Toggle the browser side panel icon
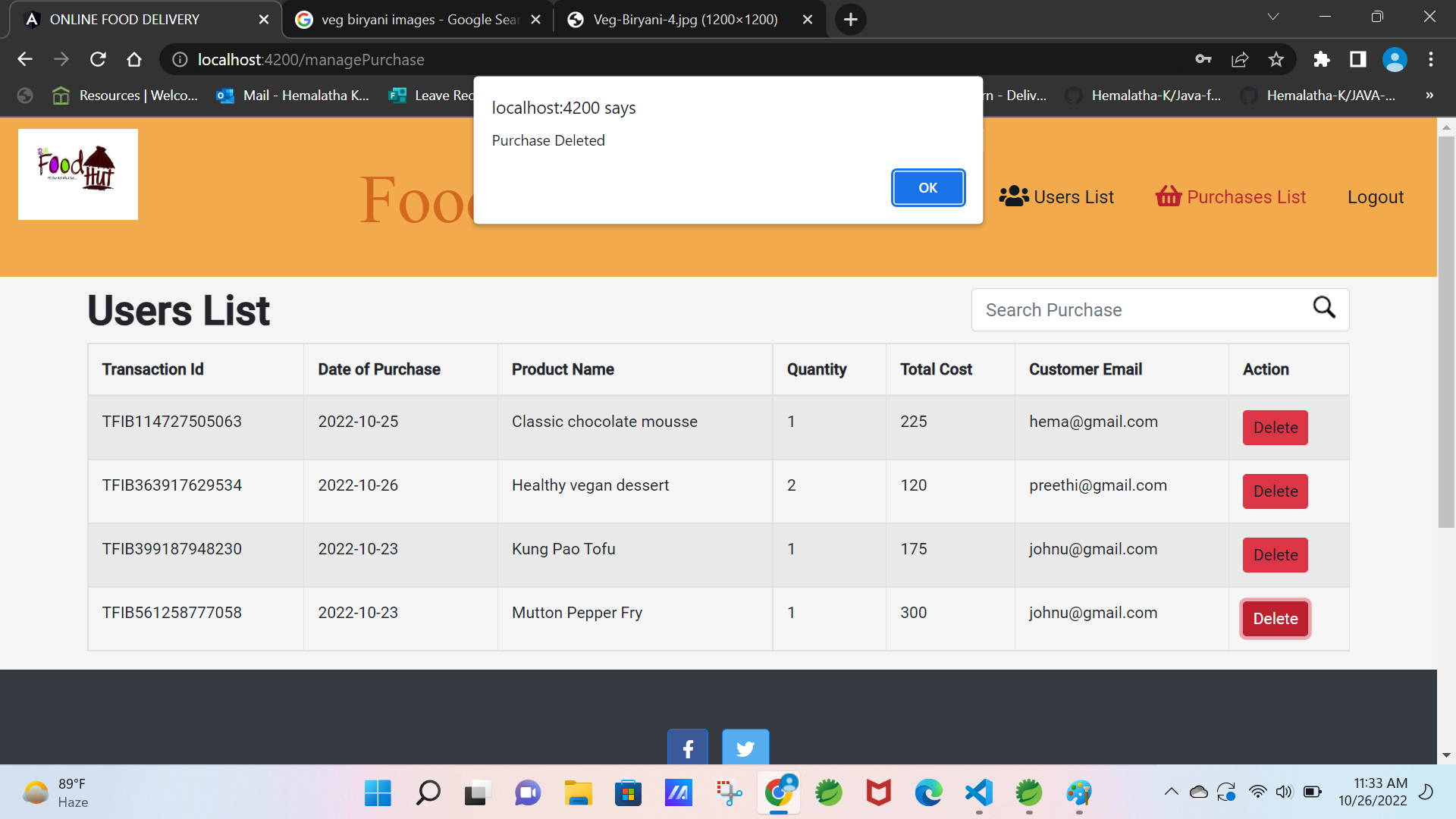Viewport: 1456px width, 819px height. 1358,59
